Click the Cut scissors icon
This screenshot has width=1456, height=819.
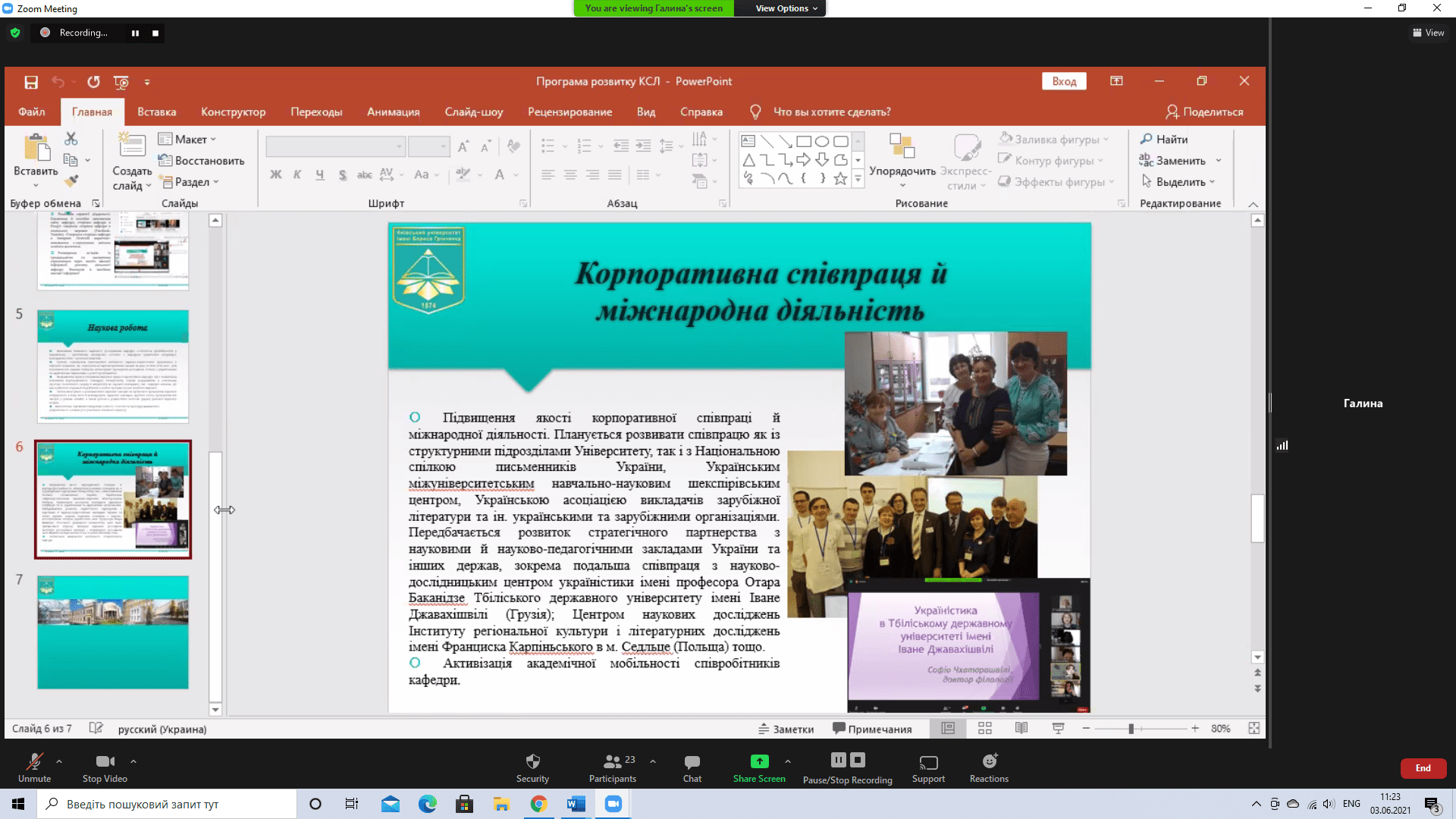pos(71,139)
